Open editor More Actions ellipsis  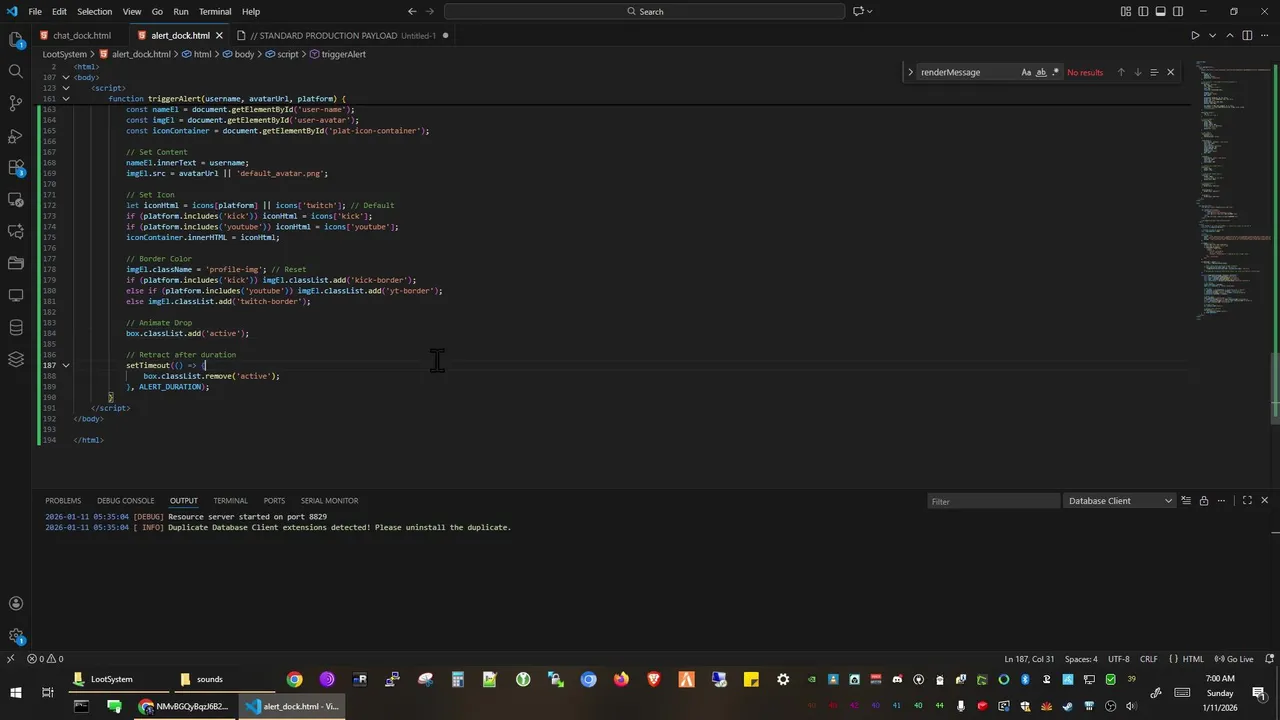[x=1264, y=35]
